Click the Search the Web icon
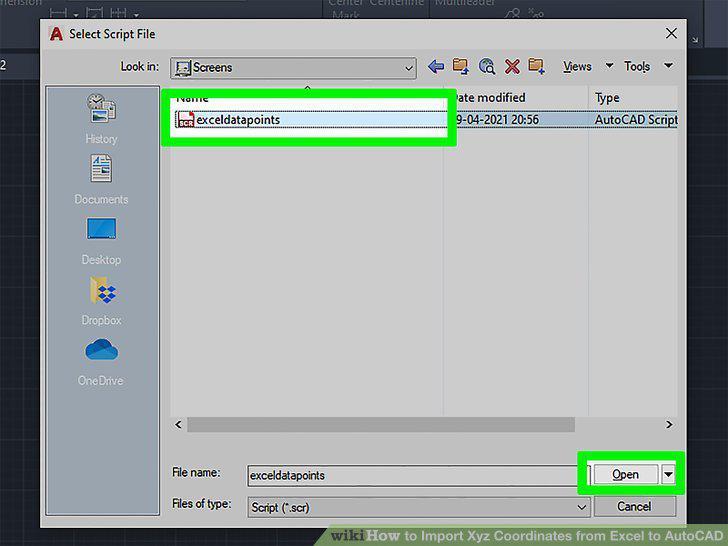 pyautogui.click(x=487, y=66)
